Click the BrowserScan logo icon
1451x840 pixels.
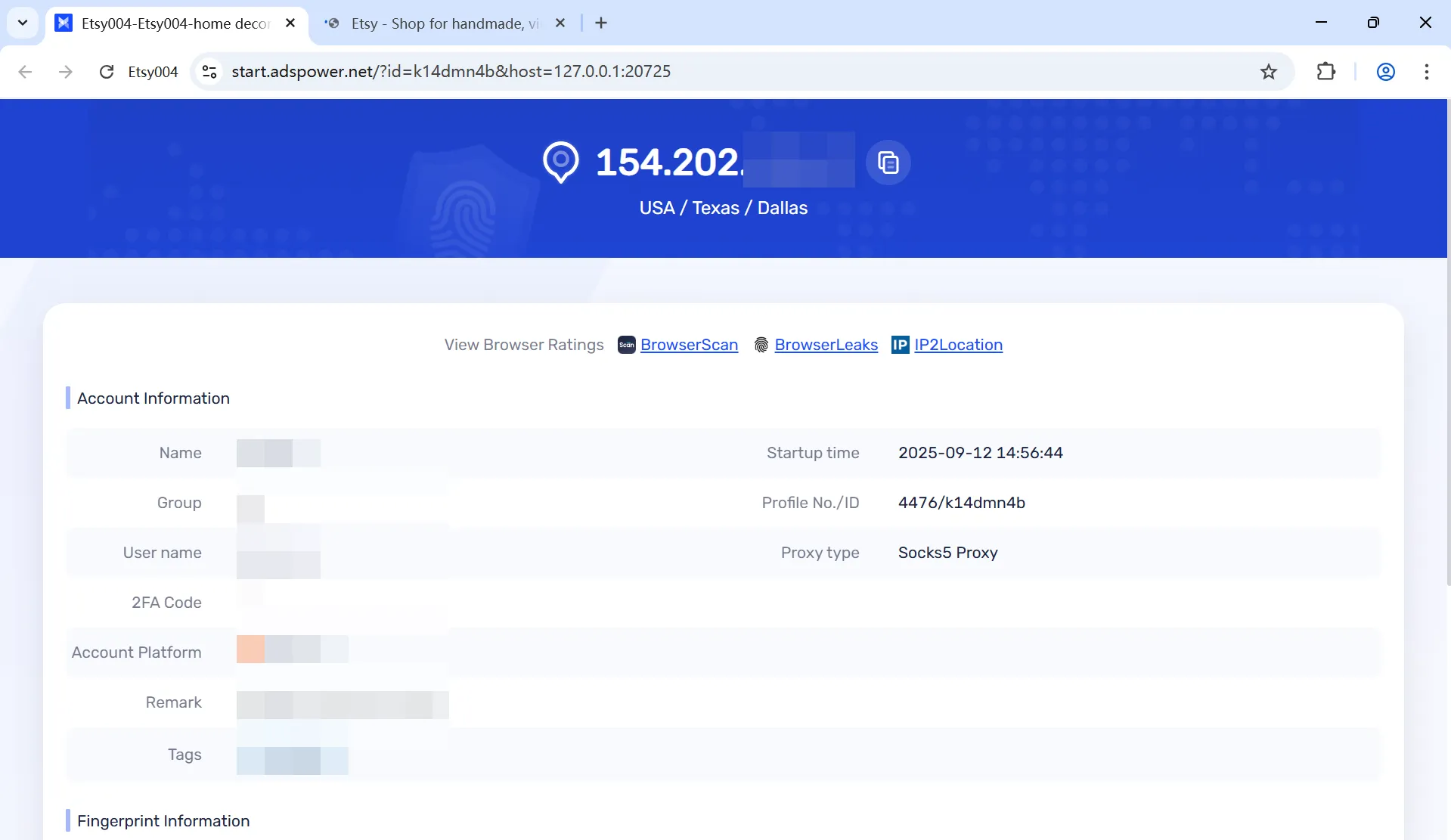click(x=626, y=345)
